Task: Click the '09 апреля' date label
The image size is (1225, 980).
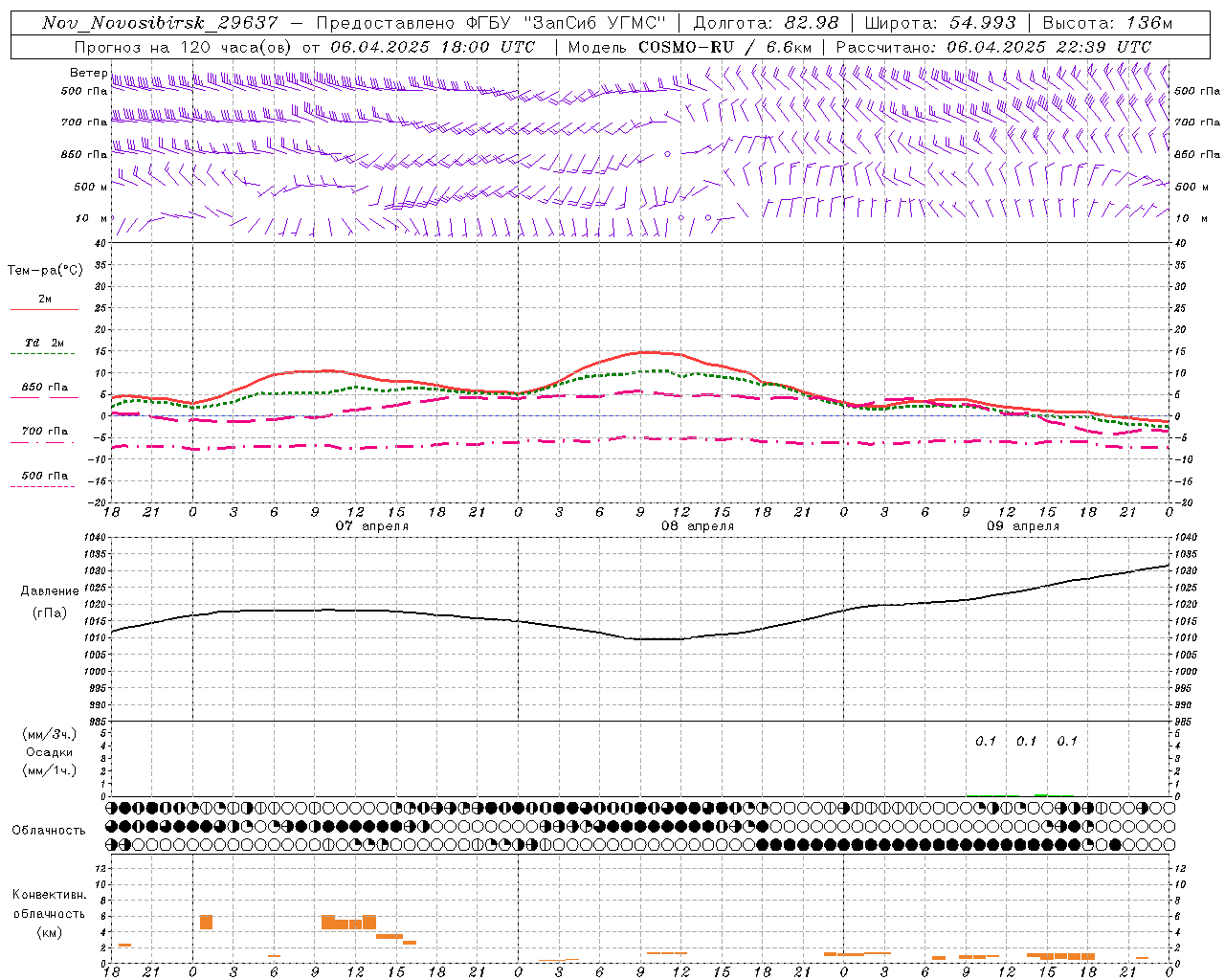Action: click(x=1024, y=525)
